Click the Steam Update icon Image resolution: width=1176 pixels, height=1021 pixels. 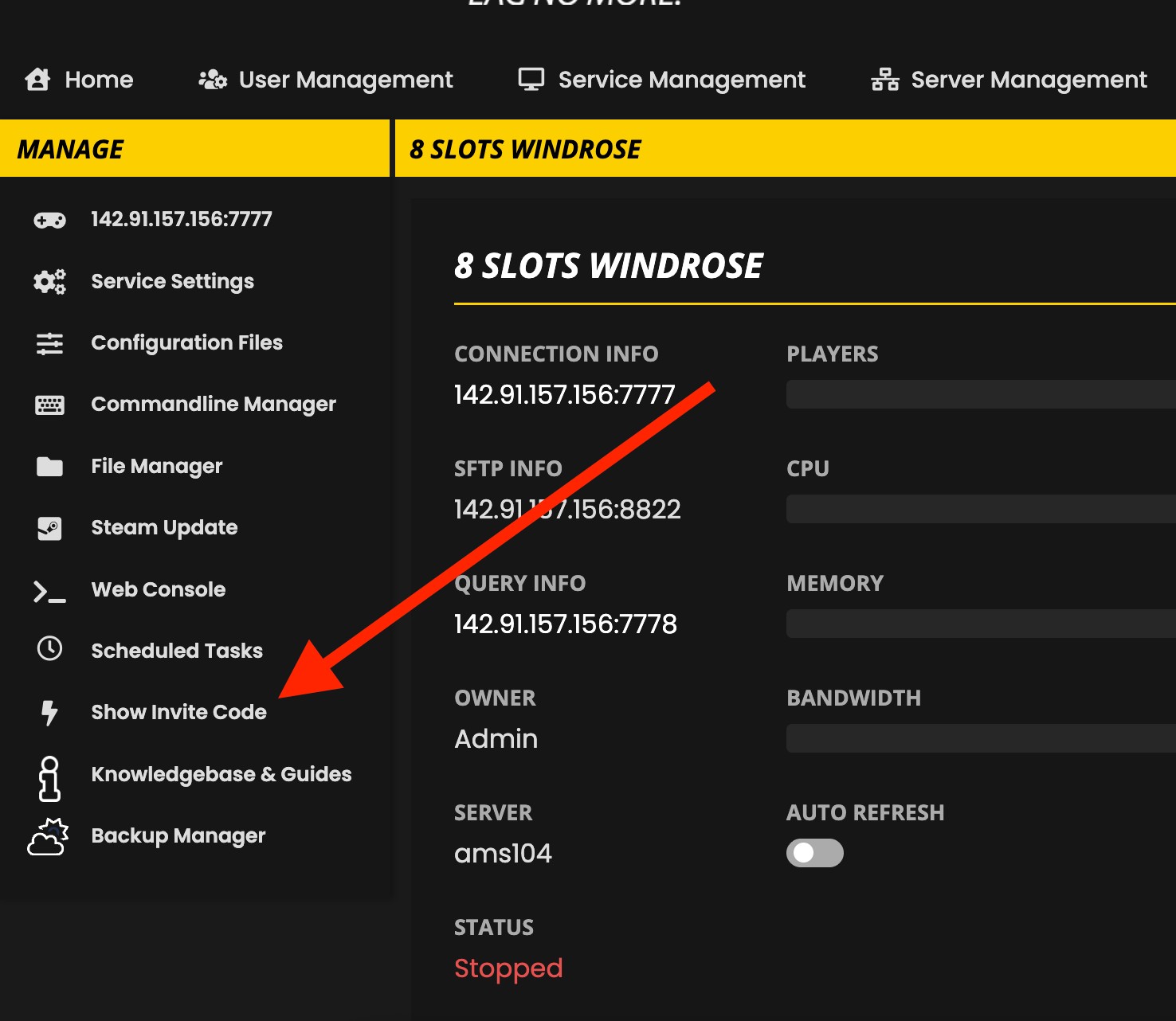(x=49, y=528)
